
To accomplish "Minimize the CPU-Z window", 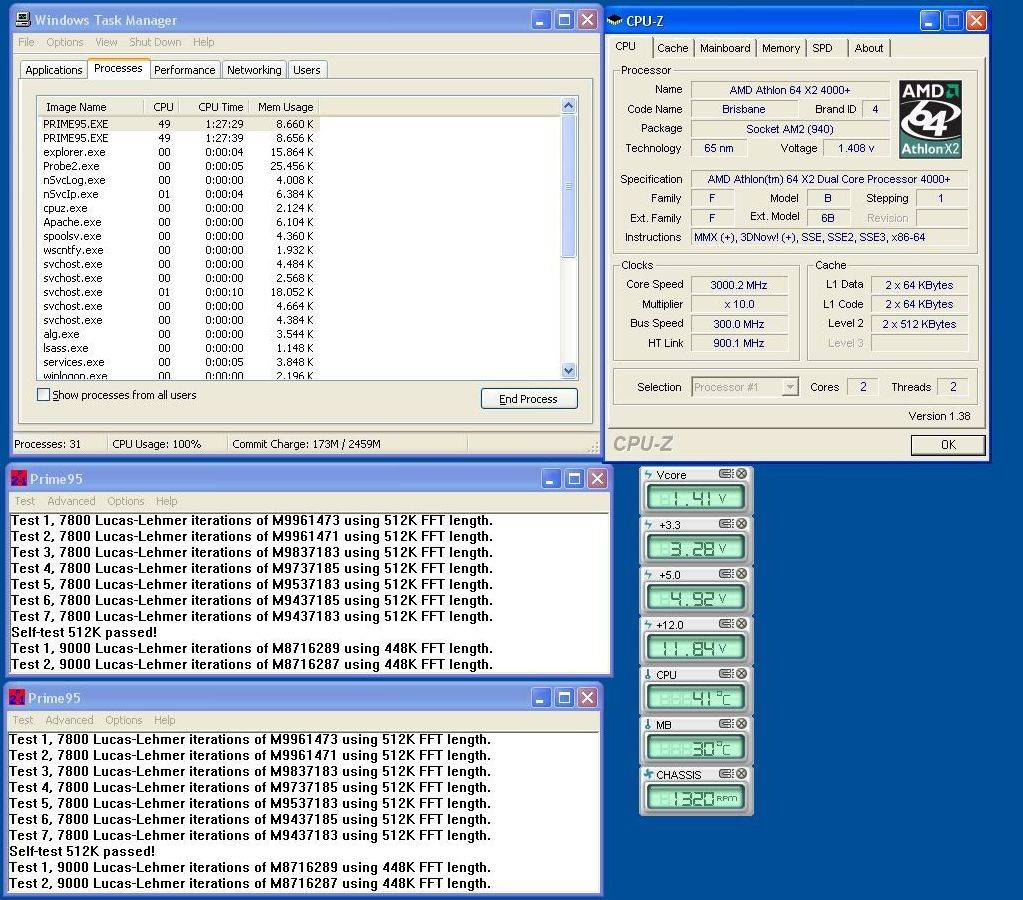I will pos(930,21).
